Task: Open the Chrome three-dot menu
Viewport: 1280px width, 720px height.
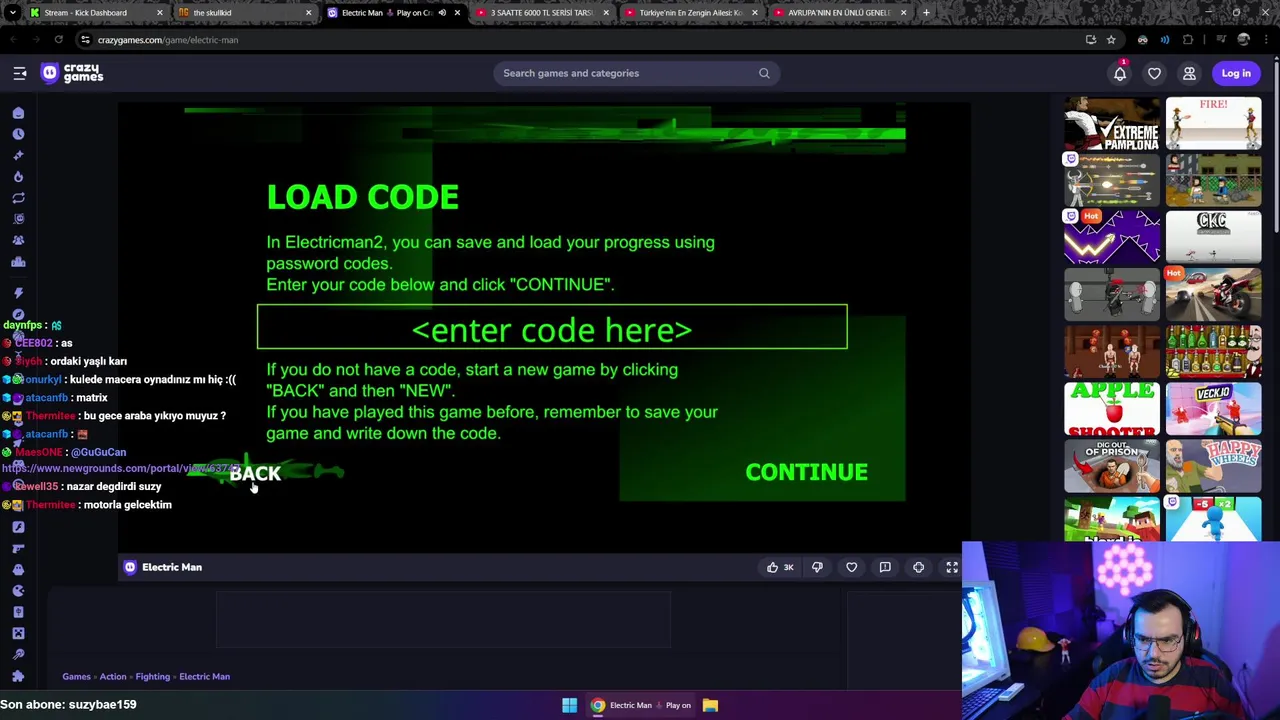Action: point(1268,40)
